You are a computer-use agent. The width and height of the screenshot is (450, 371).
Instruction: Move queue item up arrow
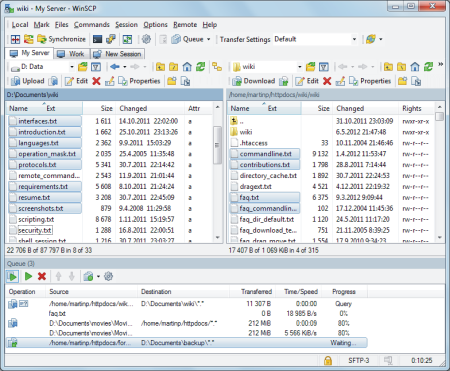pos(59,276)
